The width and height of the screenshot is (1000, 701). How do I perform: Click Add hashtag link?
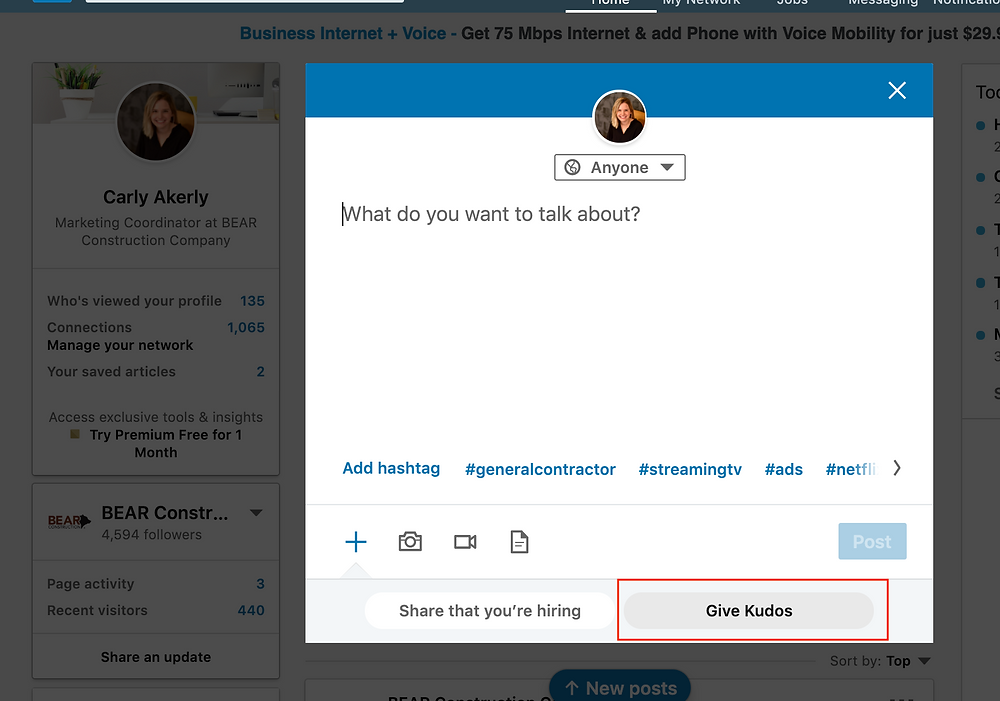pyautogui.click(x=391, y=469)
